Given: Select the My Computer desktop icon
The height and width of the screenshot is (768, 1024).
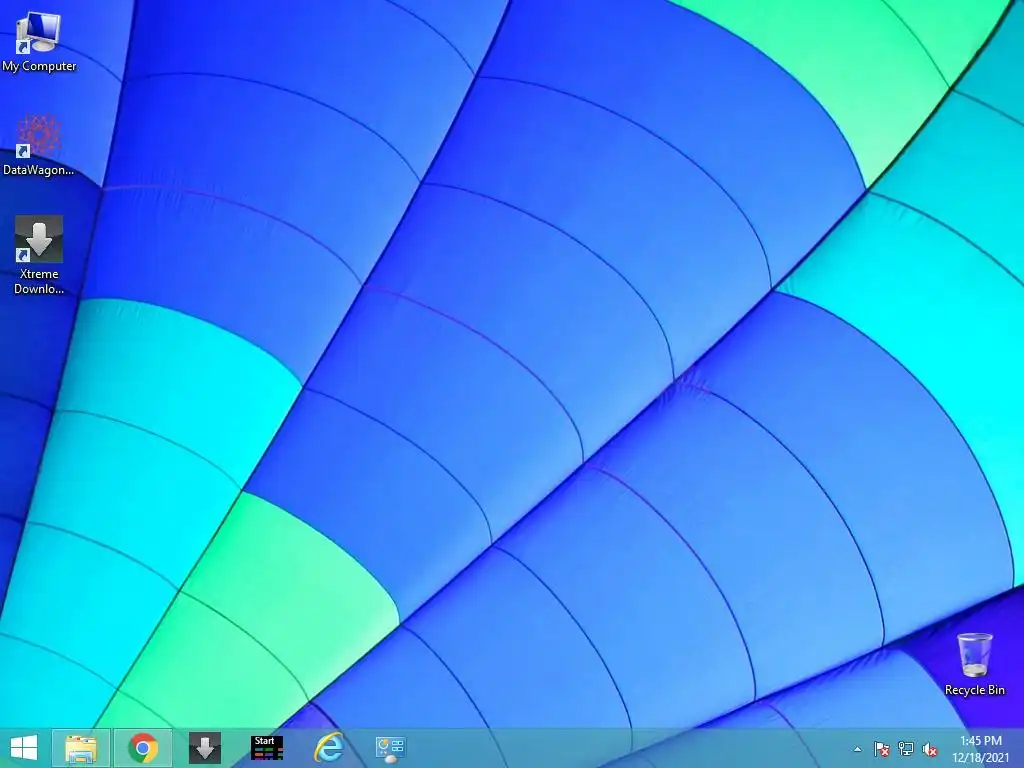Looking at the screenshot, I should (x=39, y=42).
